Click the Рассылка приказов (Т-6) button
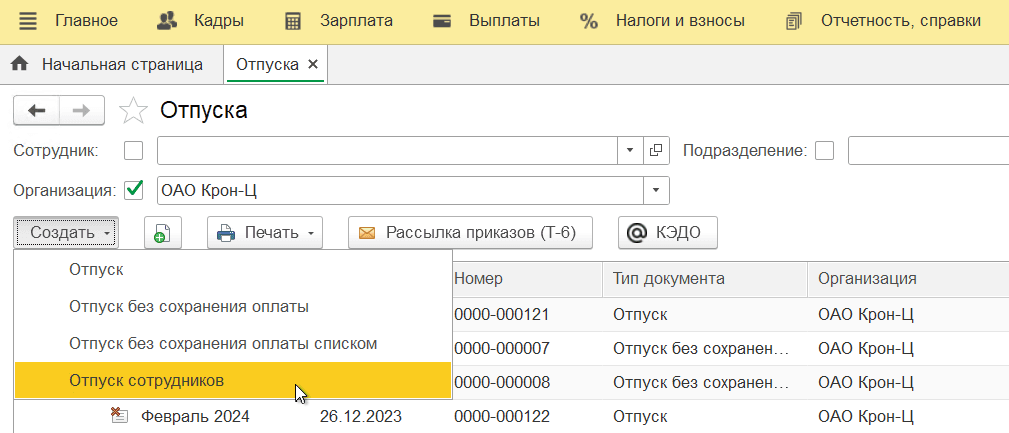Screen dimensions: 1009x433 [x=470, y=232]
